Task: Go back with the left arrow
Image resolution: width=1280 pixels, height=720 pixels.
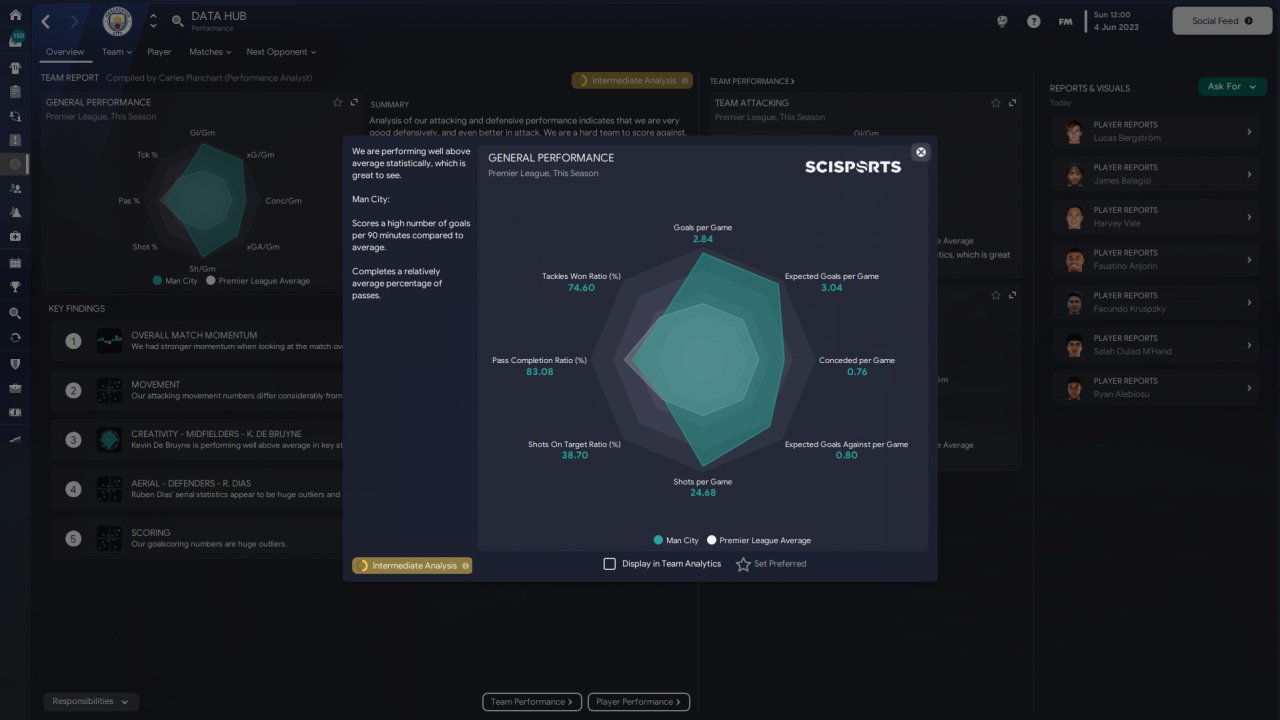Action: [46, 21]
